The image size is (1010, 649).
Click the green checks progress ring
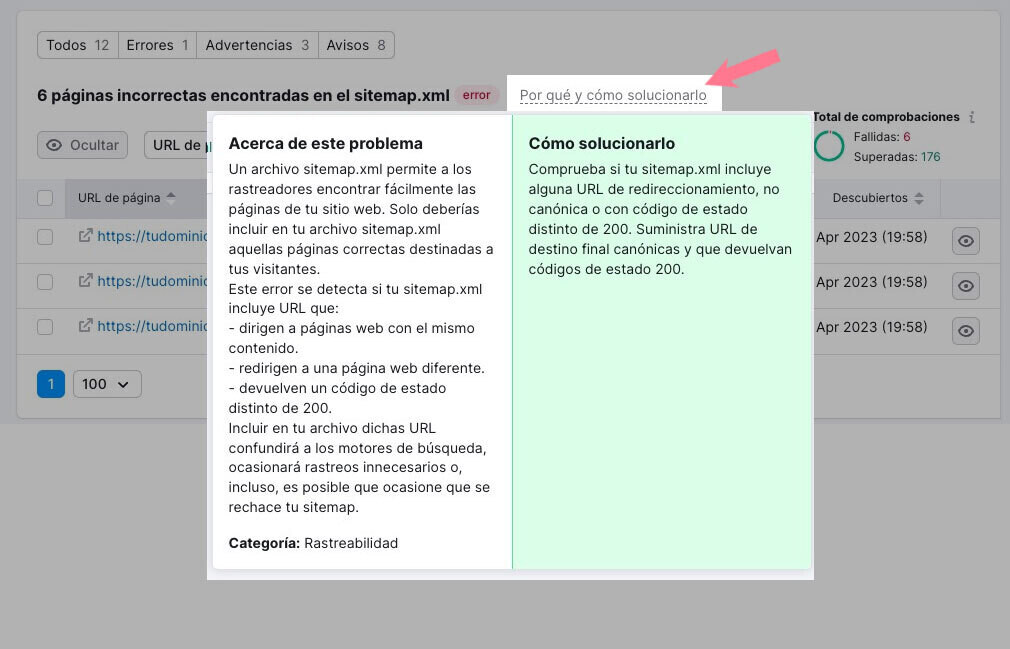click(x=829, y=146)
